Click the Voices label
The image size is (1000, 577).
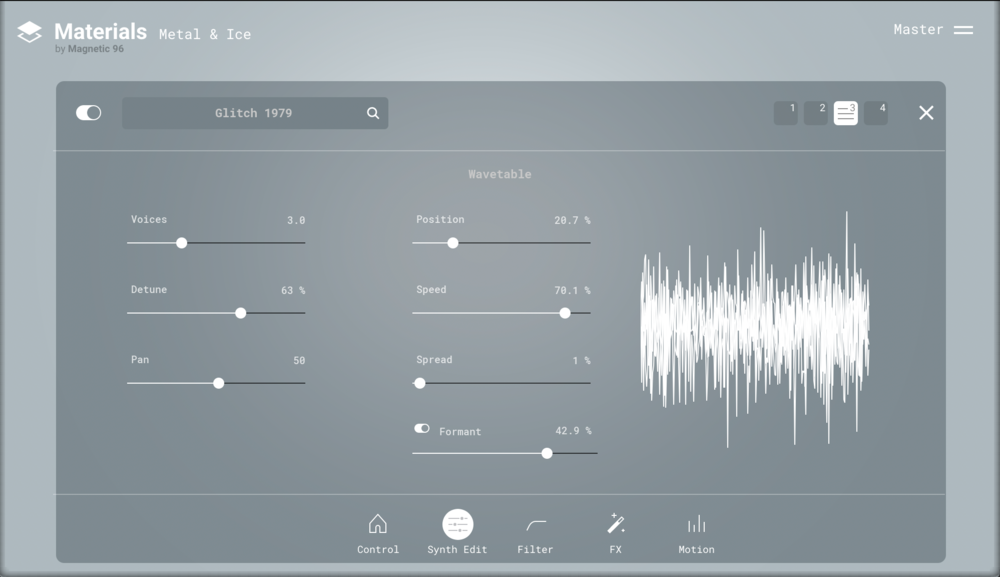click(149, 219)
